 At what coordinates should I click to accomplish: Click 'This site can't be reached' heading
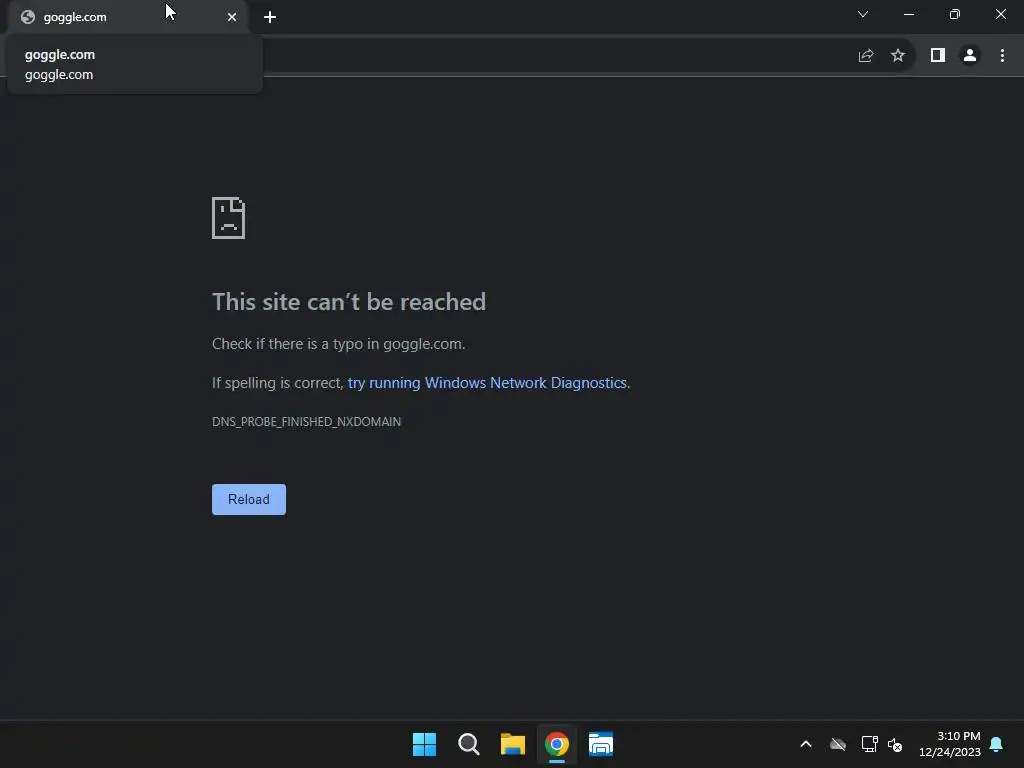click(x=349, y=302)
